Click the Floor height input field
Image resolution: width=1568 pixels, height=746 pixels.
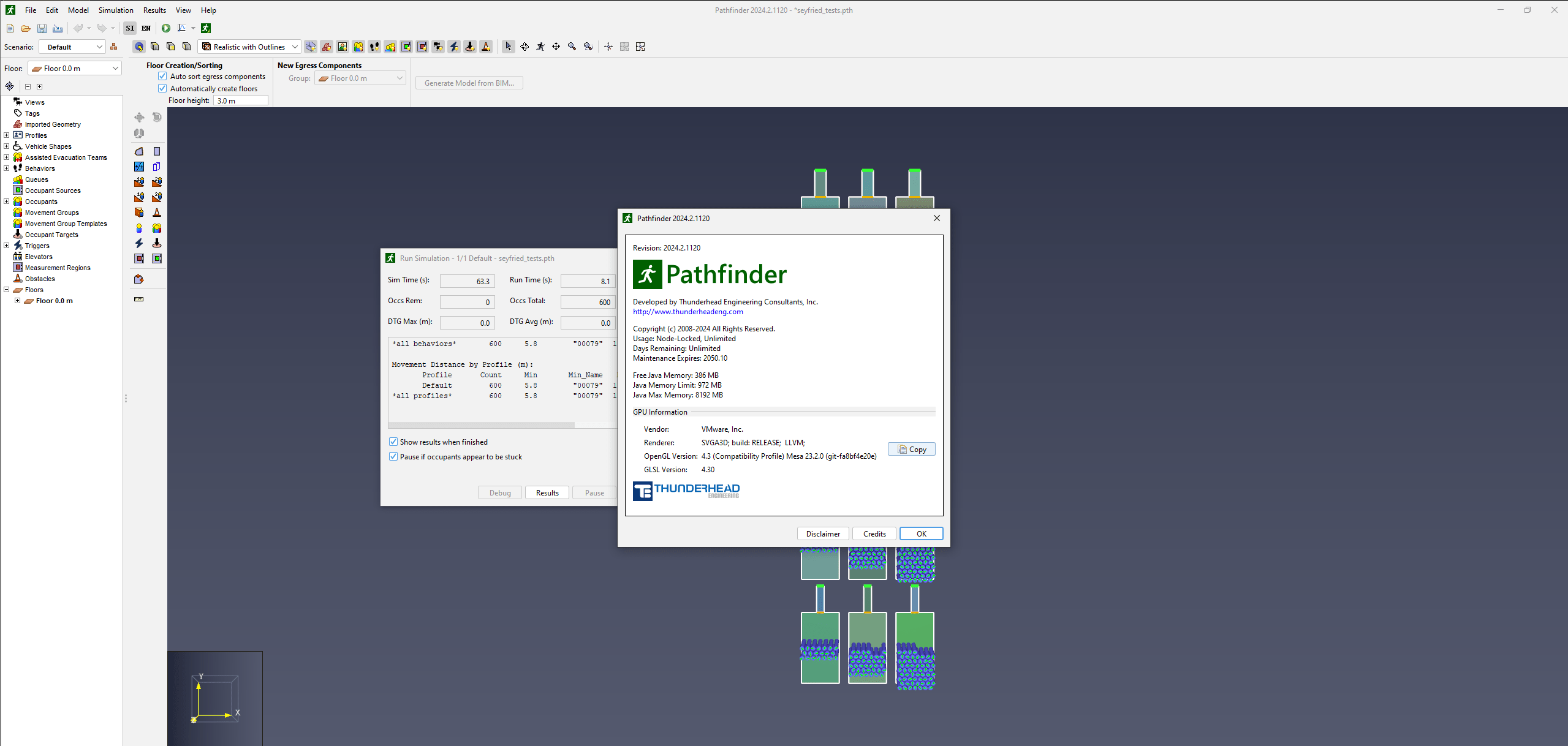click(240, 100)
